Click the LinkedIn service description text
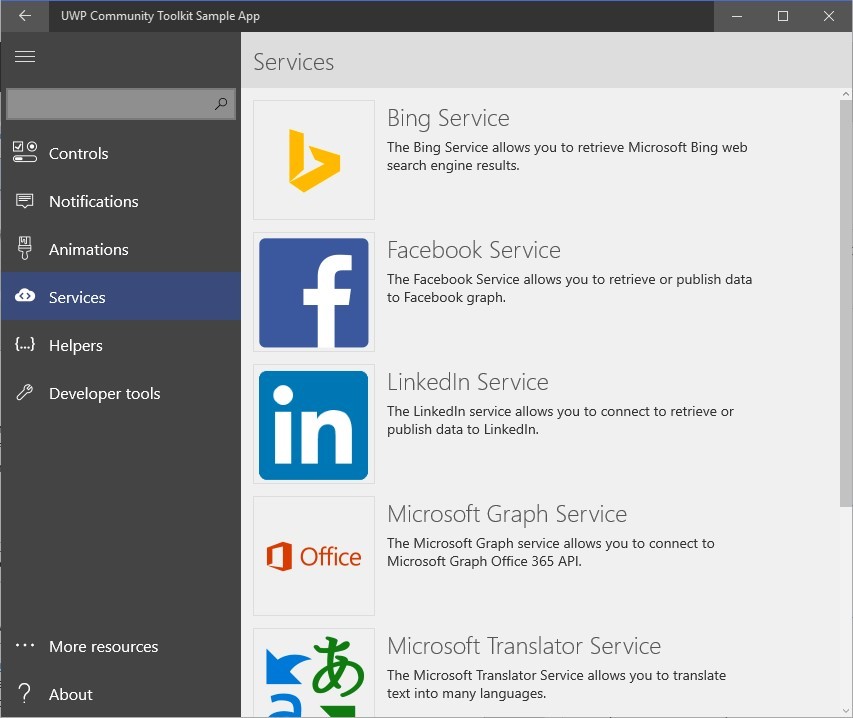Screen dimensions: 853x718 [x=560, y=420]
